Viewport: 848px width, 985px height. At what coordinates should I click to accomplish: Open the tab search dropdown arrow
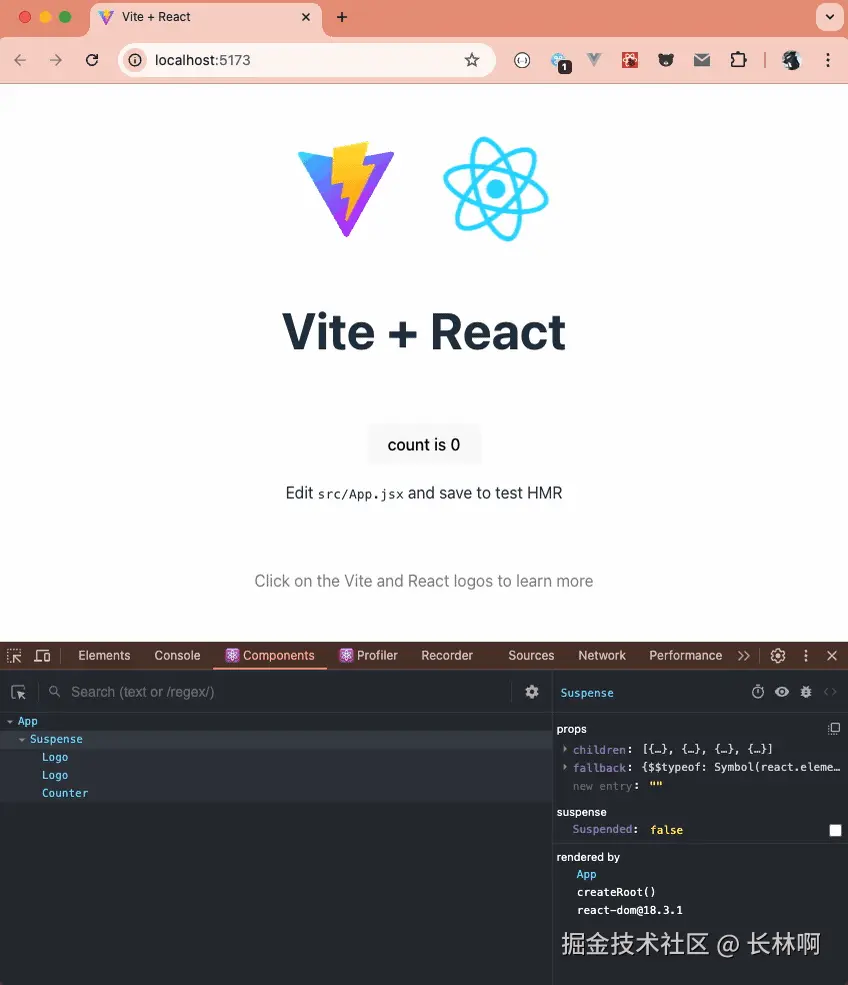pos(830,17)
